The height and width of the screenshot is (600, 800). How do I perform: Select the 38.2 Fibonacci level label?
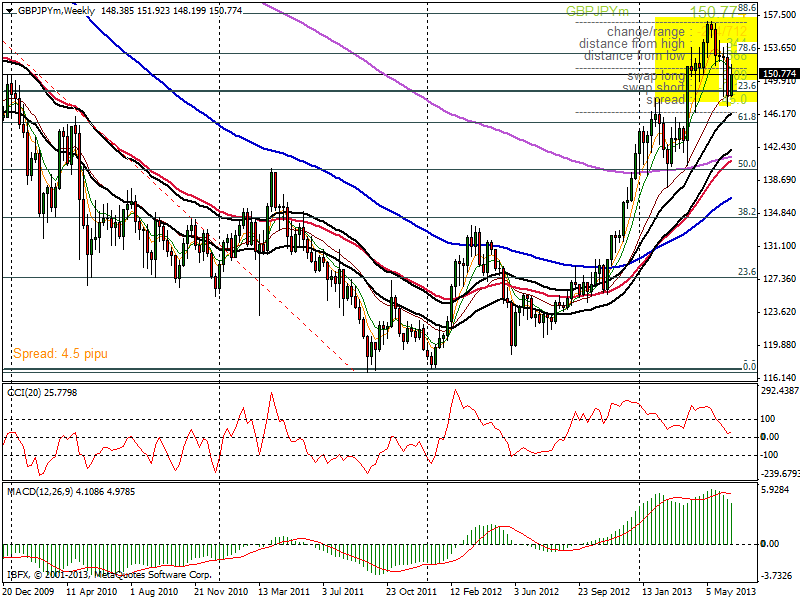[x=747, y=212]
